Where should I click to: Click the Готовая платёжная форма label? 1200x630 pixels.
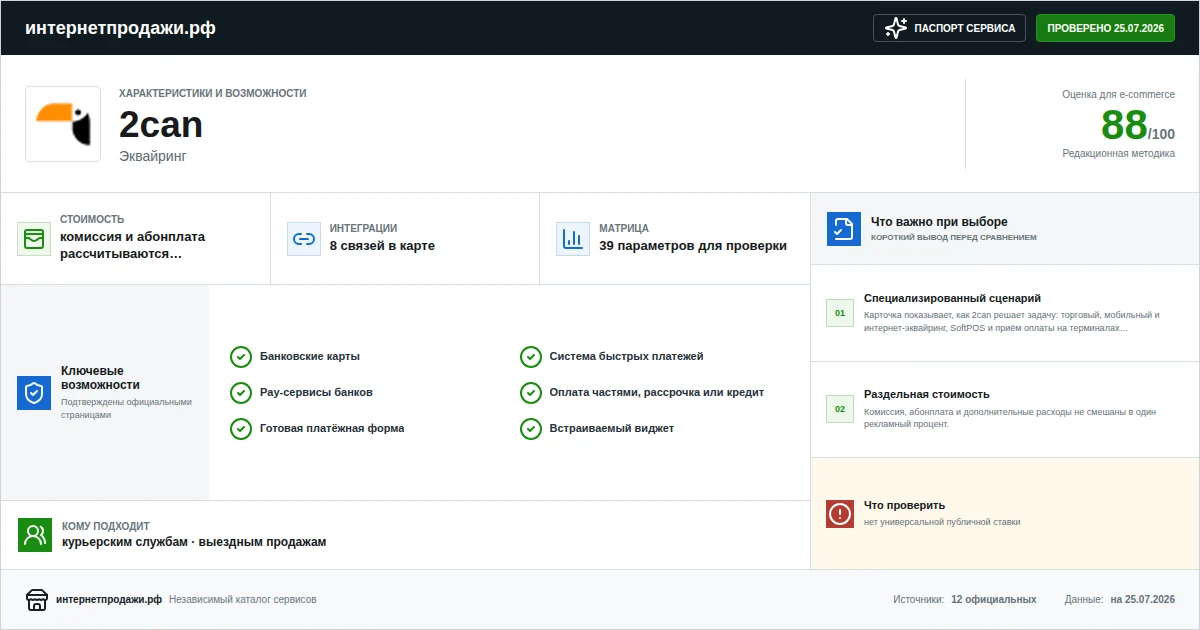tap(332, 429)
